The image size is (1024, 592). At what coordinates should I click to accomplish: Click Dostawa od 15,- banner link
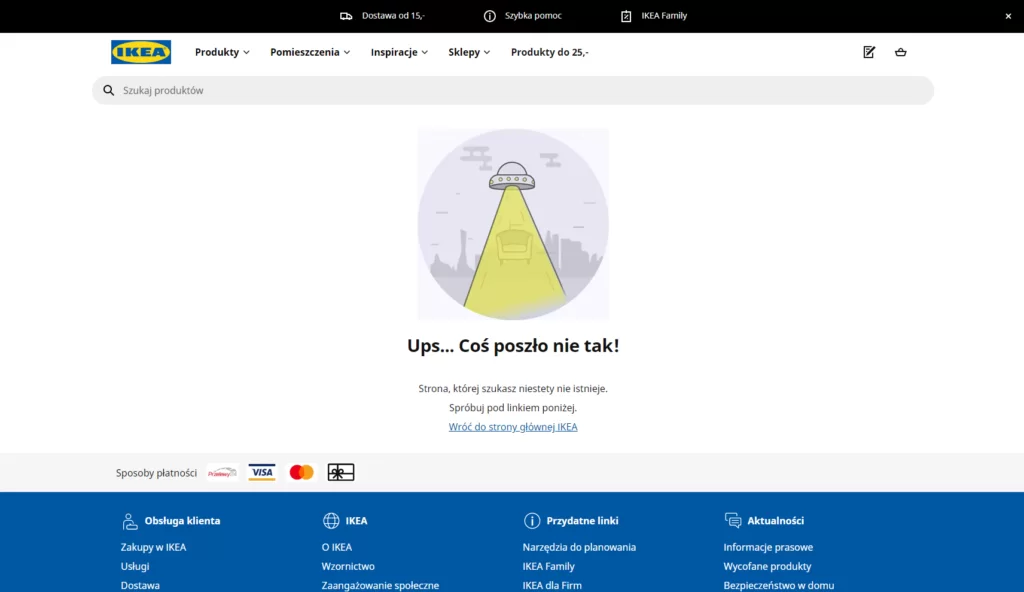[393, 16]
